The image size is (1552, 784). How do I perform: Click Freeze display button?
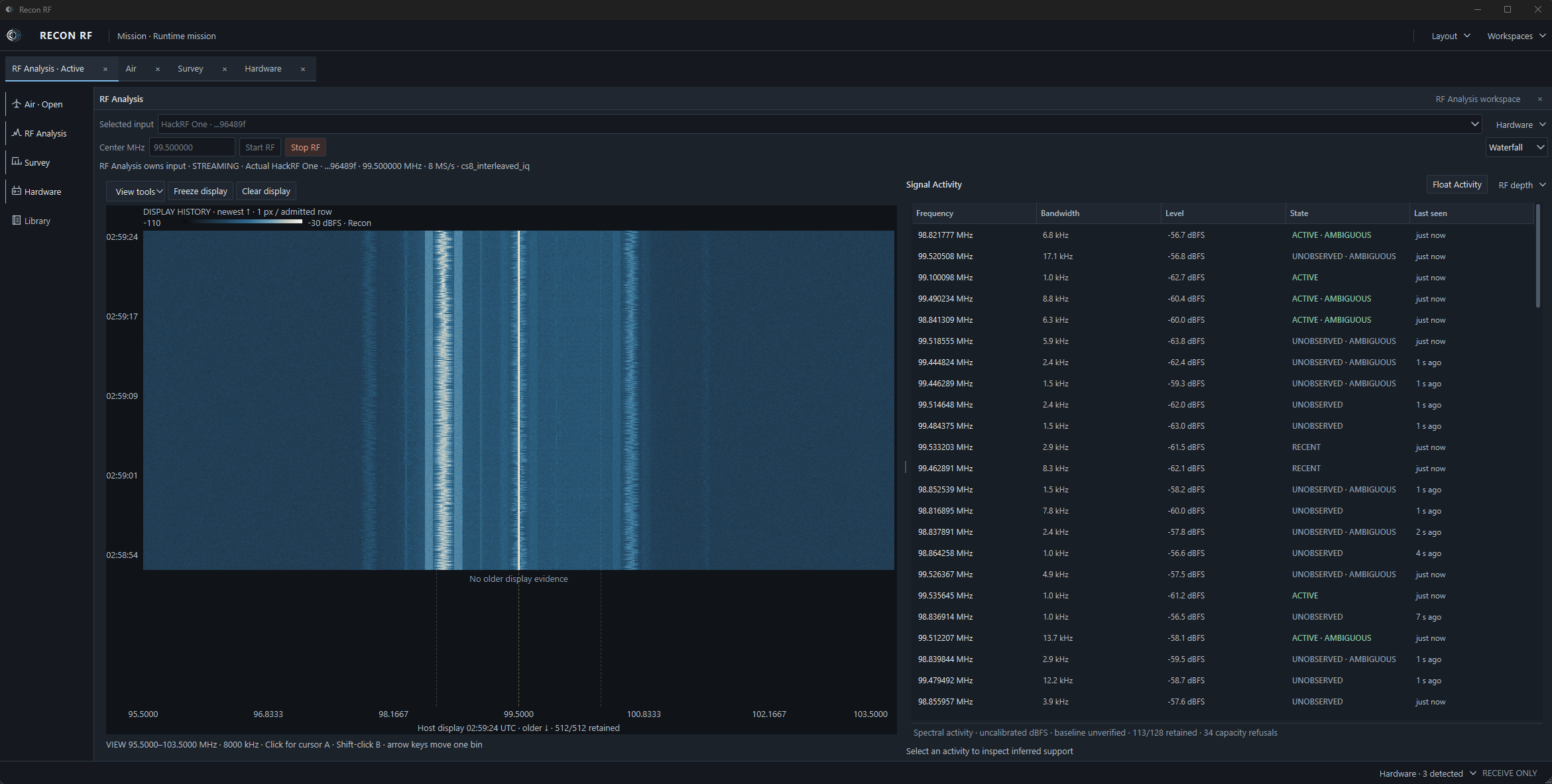(x=200, y=192)
